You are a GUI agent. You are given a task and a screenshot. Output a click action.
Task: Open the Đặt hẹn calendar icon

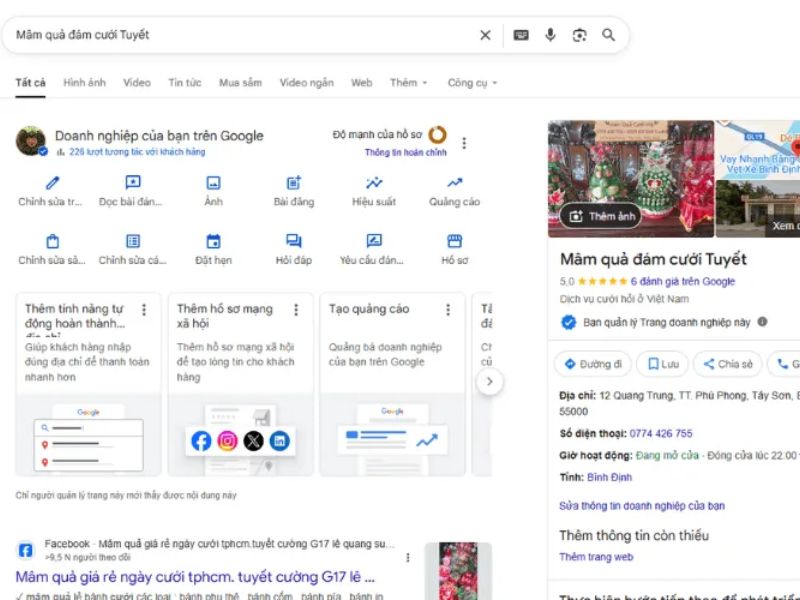213,241
